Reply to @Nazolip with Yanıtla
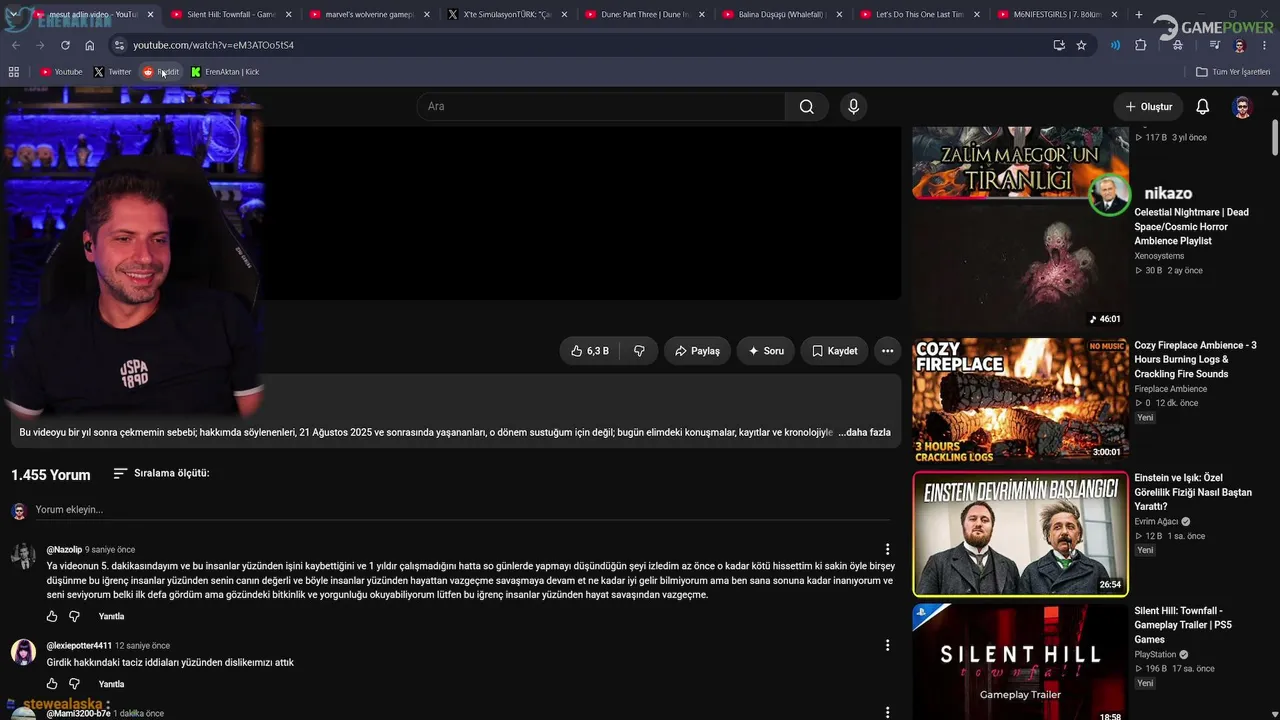 (x=111, y=616)
